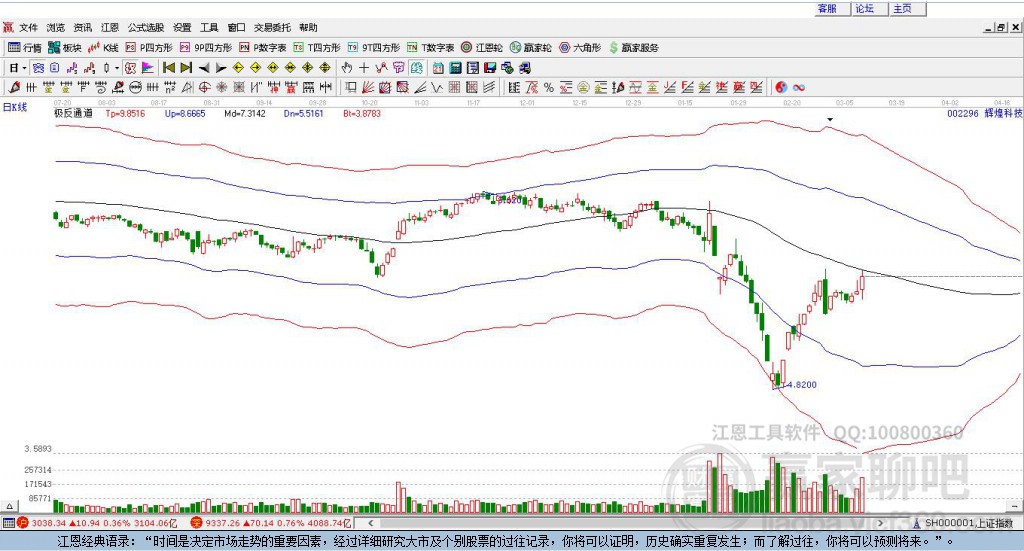
Task: Open the 交易委托 menu
Action: coord(272,27)
